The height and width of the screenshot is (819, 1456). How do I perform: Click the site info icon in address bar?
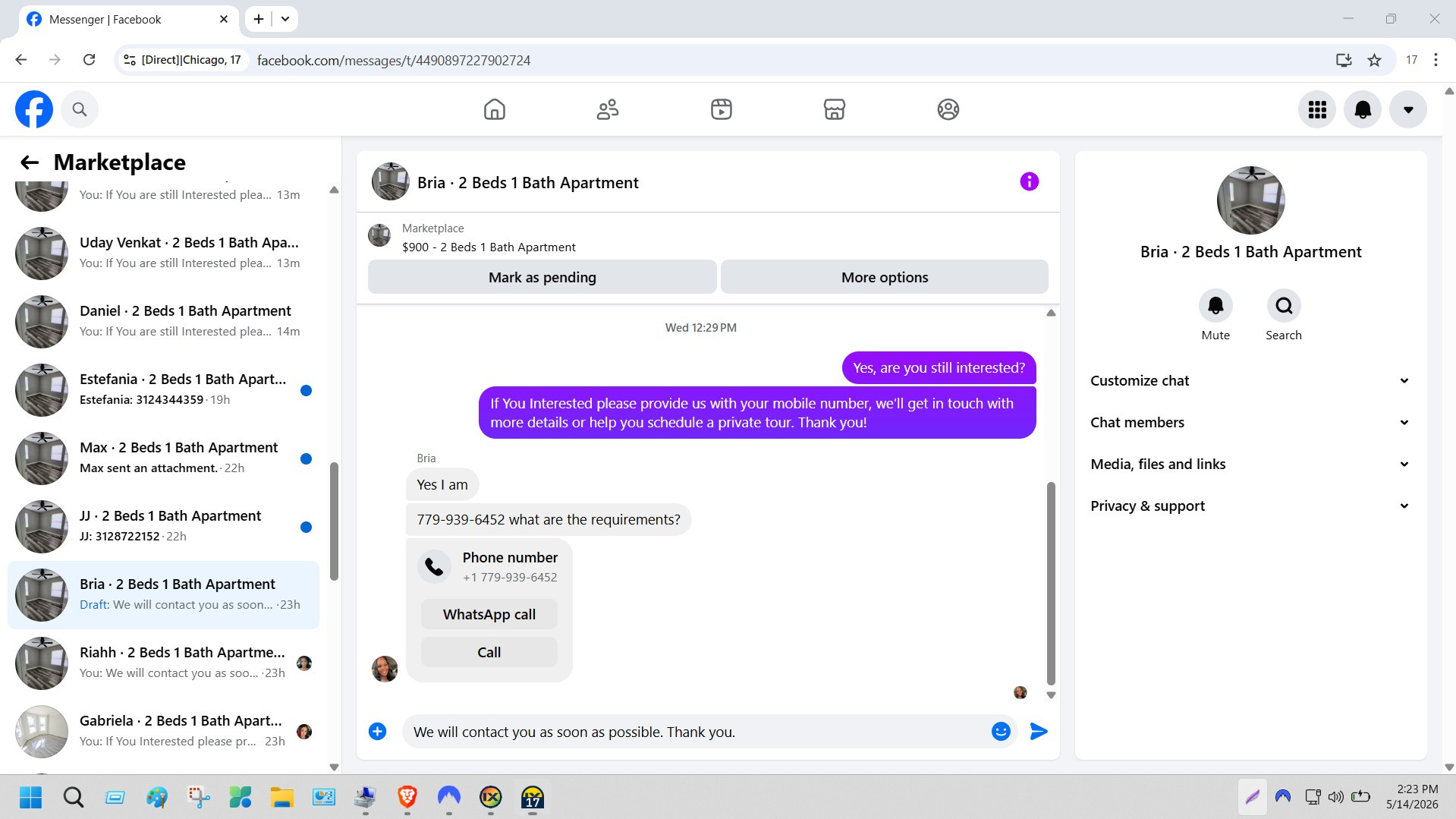pyautogui.click(x=130, y=60)
